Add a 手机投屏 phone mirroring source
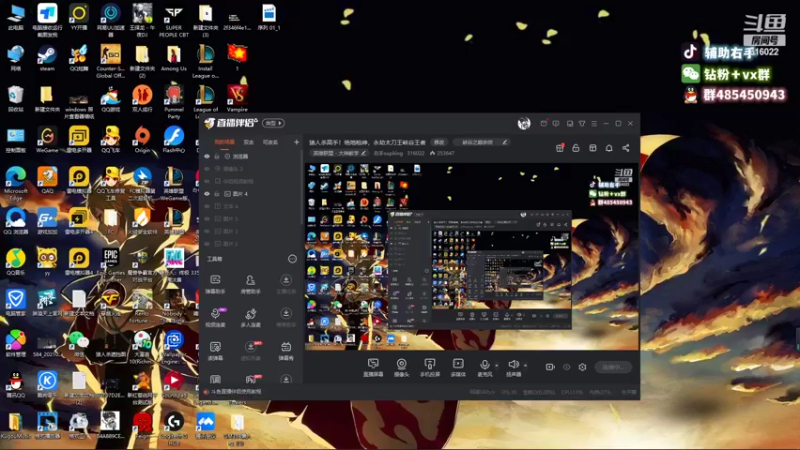Screen dimensions: 800x450 click(x=430, y=367)
